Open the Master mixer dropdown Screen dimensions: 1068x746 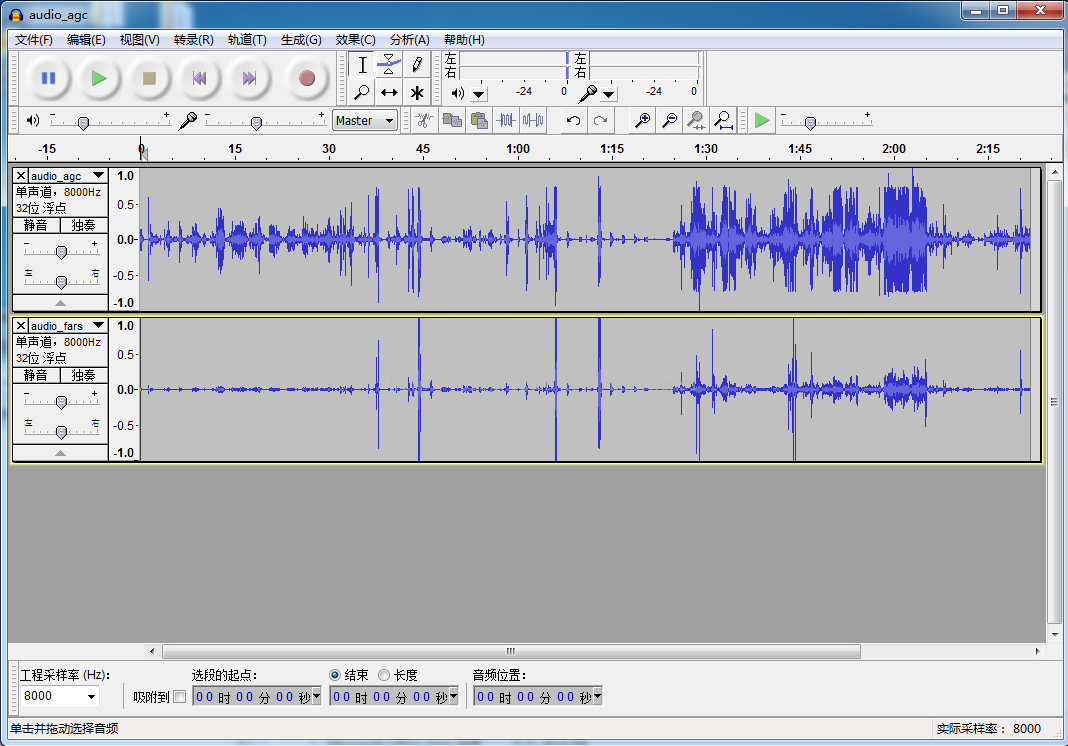pos(365,121)
